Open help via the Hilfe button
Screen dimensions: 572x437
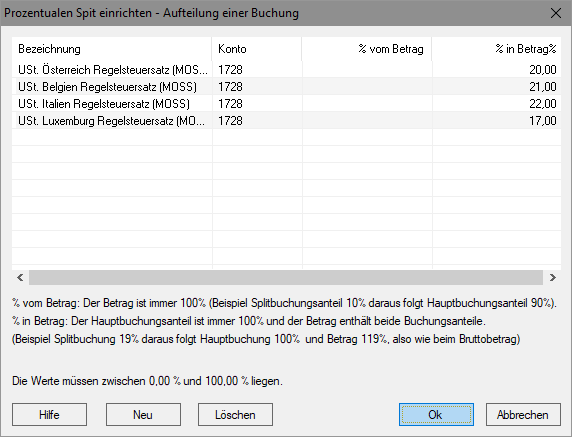coord(49,414)
